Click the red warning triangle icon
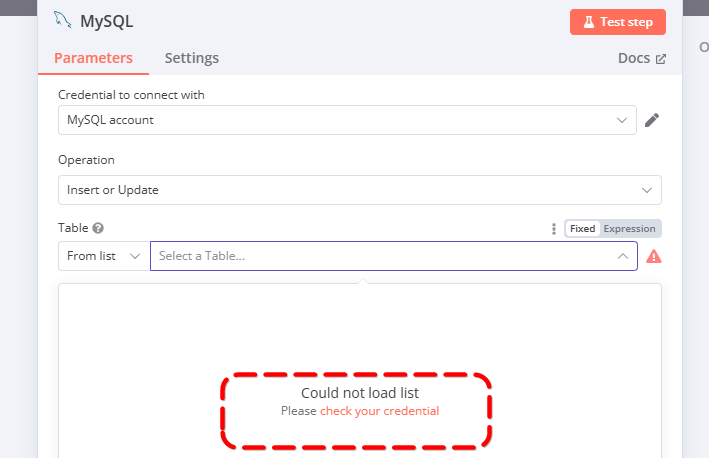Image resolution: width=709 pixels, height=458 pixels. pyautogui.click(x=653, y=256)
